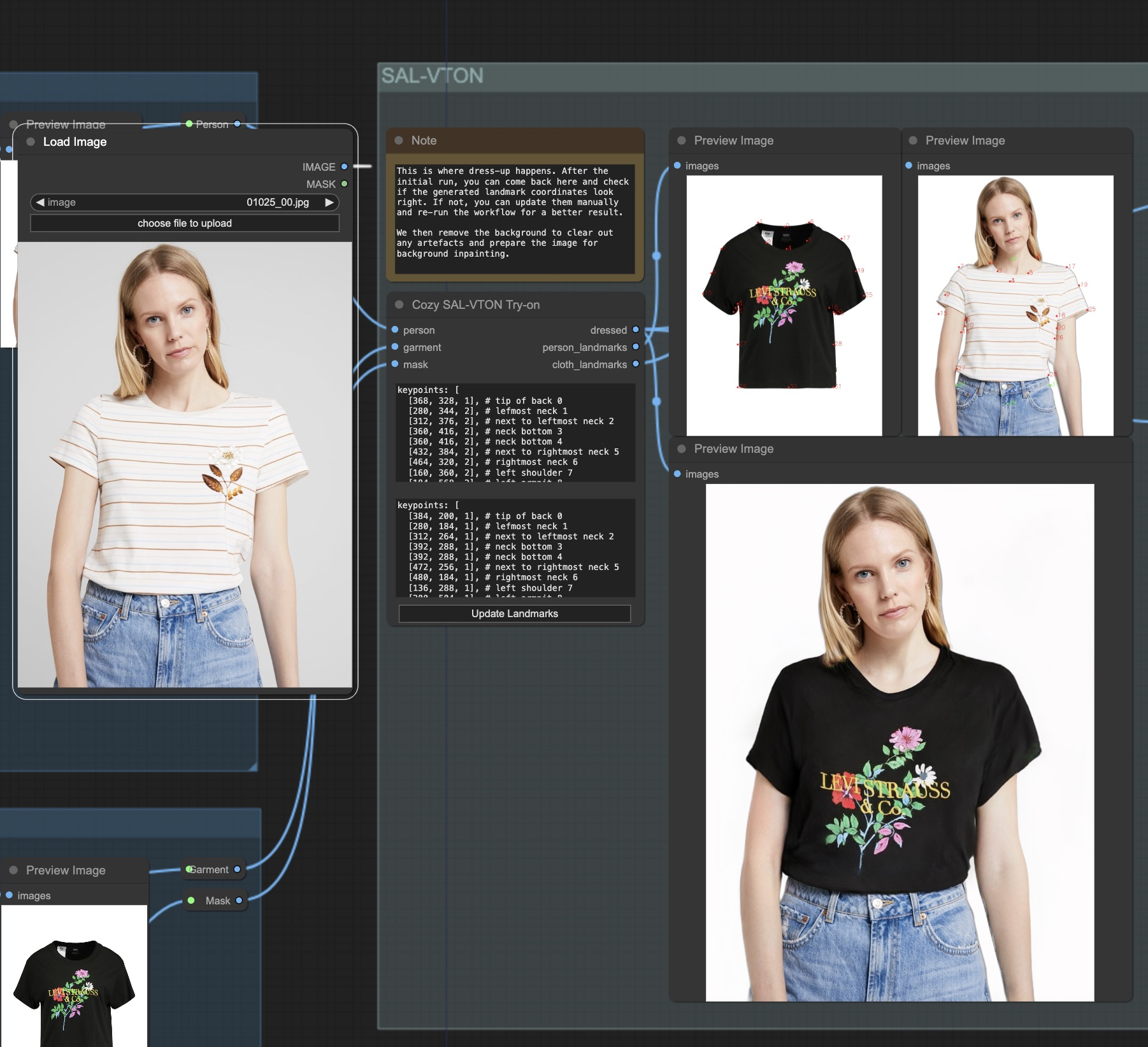Select the Note node title bar

(515, 140)
